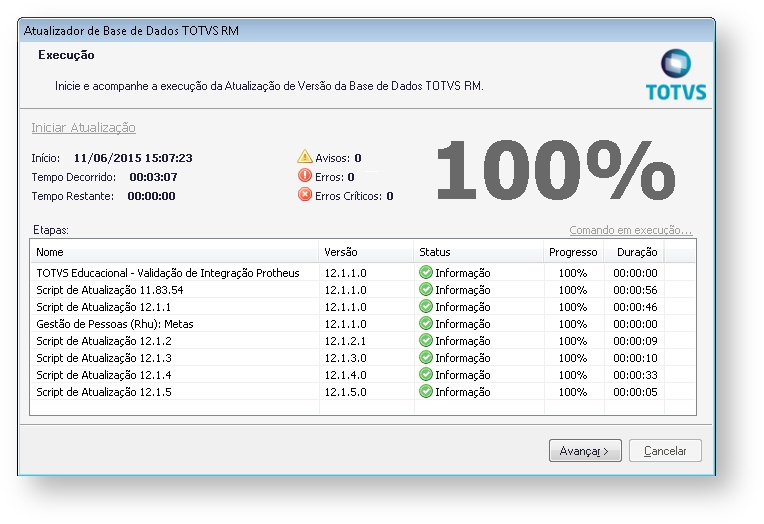Select Gestão de Pessoas (Rhu): Metas row
764x524 pixels.
363,324
